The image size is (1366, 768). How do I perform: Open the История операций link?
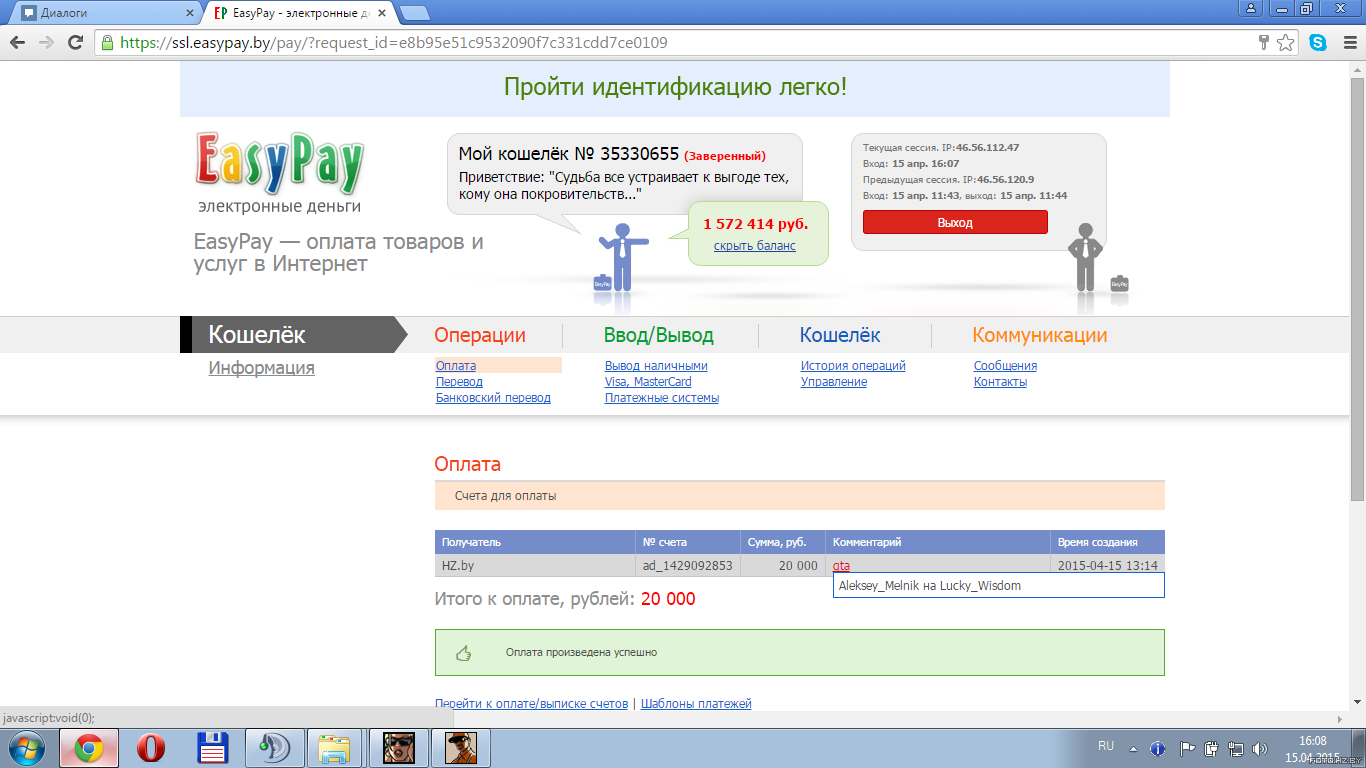click(x=853, y=366)
